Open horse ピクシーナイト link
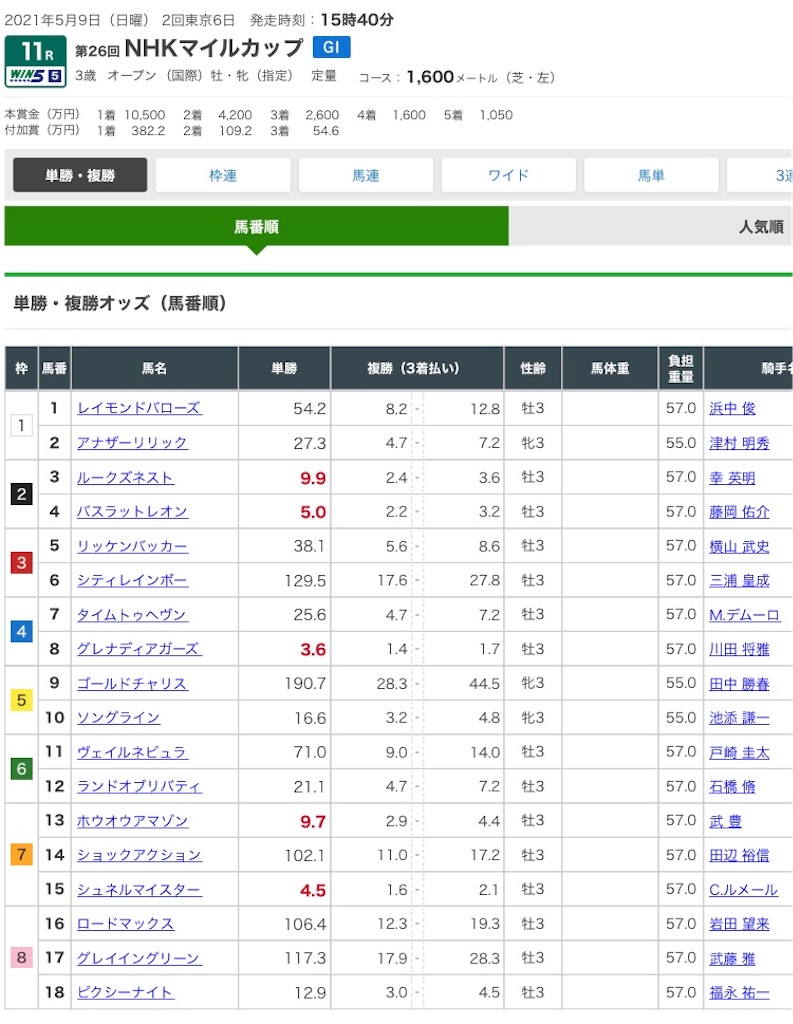 point(125,993)
